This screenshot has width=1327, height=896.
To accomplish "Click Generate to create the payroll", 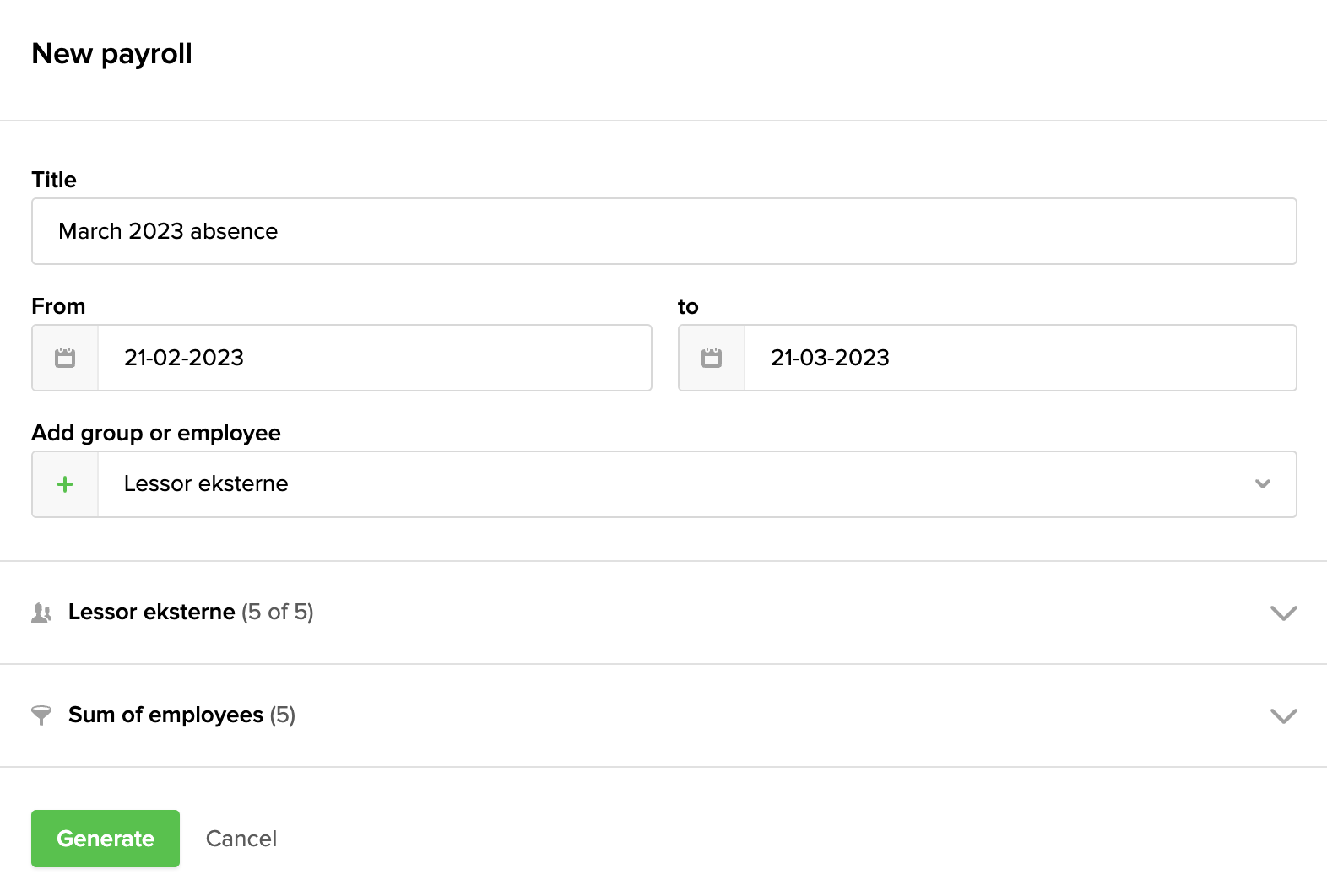I will click(105, 838).
